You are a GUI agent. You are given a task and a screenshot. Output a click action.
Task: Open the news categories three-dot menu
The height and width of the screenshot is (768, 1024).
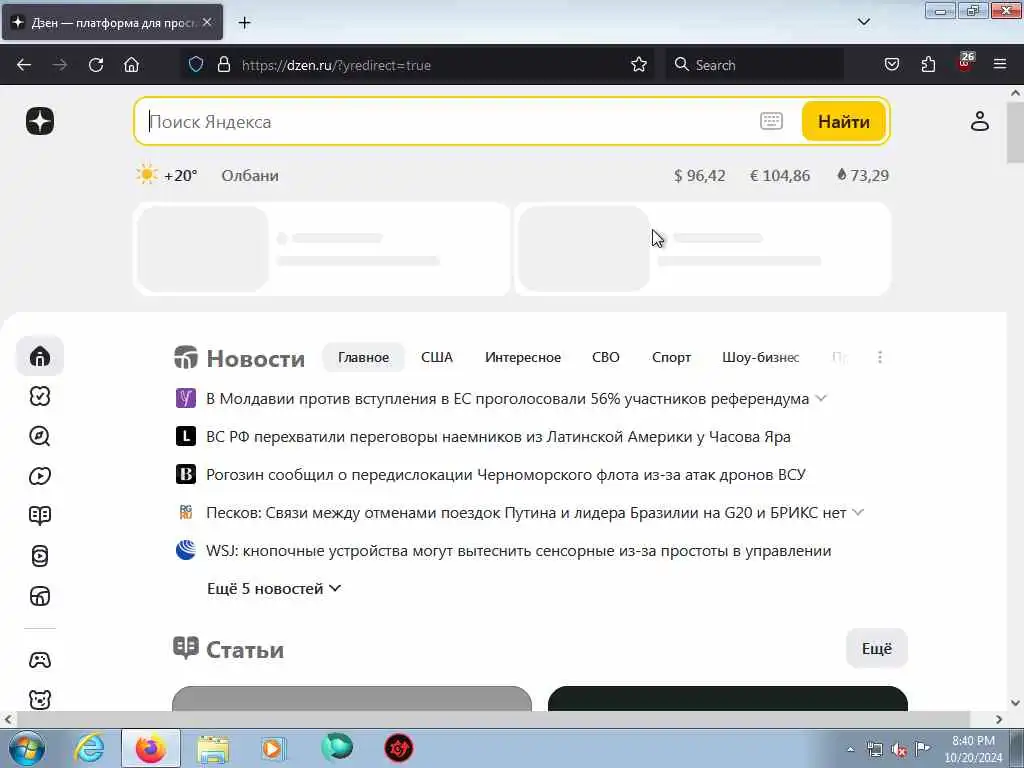[x=880, y=357]
